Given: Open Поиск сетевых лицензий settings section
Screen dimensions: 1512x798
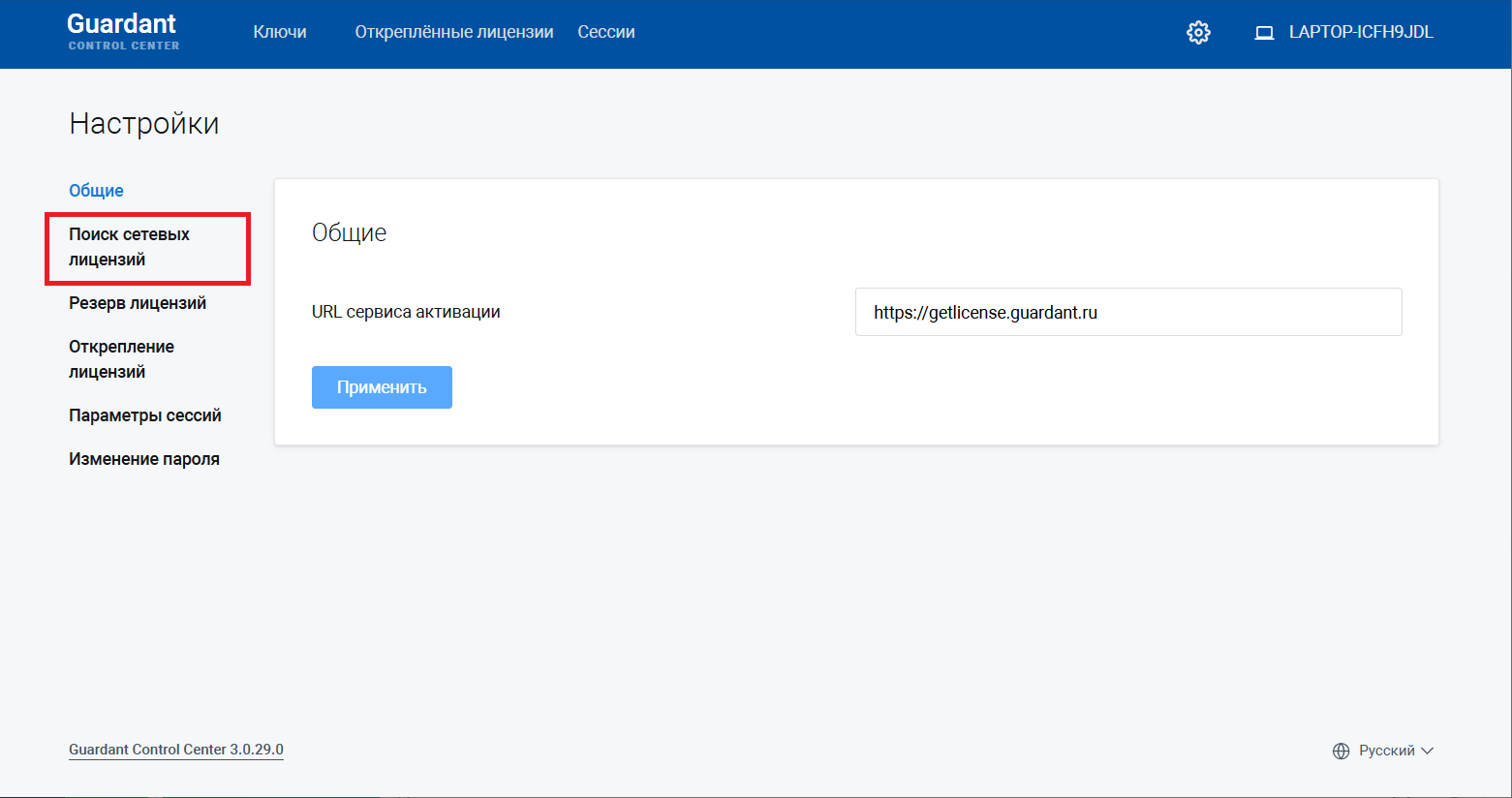Looking at the screenshot, I should [x=129, y=247].
